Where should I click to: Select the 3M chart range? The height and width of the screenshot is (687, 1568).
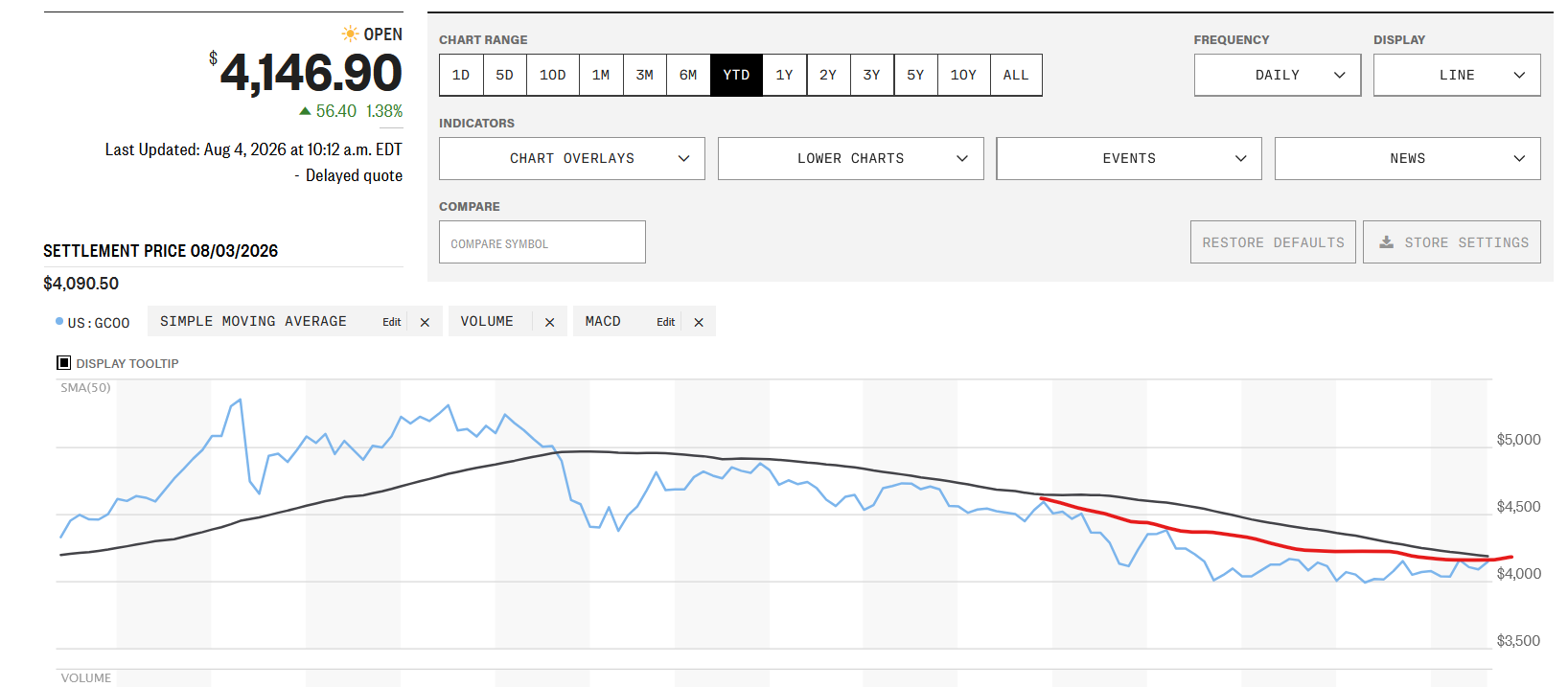(x=645, y=75)
